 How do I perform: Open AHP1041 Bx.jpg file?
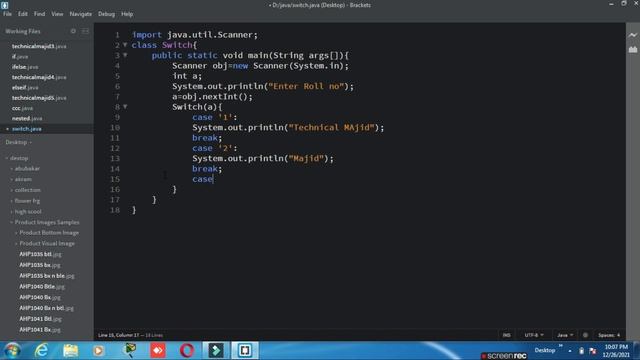(40, 329)
